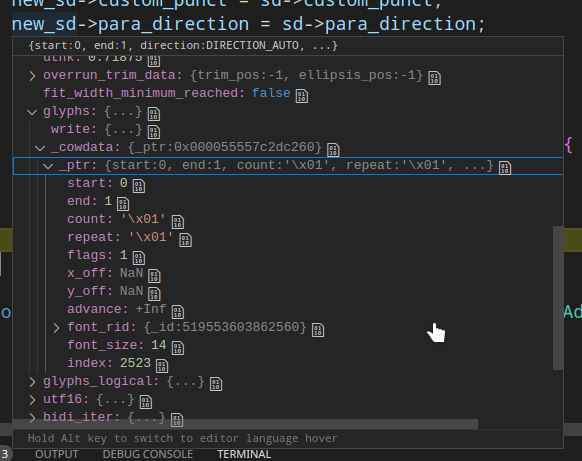Click the hover's vertical scrollbar thumb
Viewport: 582px width, 461px height.
pyautogui.click(x=558, y=298)
